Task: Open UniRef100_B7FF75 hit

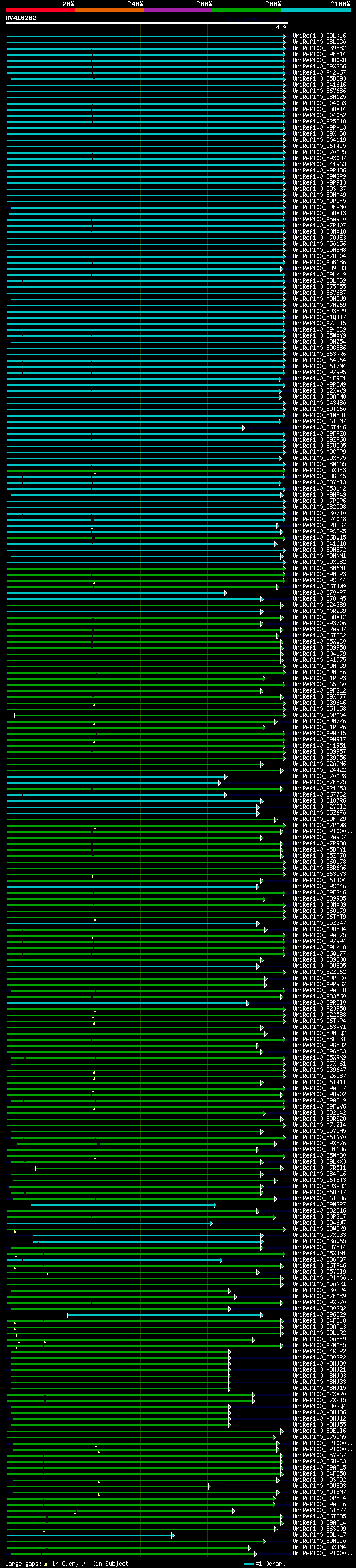Action: [319, 782]
